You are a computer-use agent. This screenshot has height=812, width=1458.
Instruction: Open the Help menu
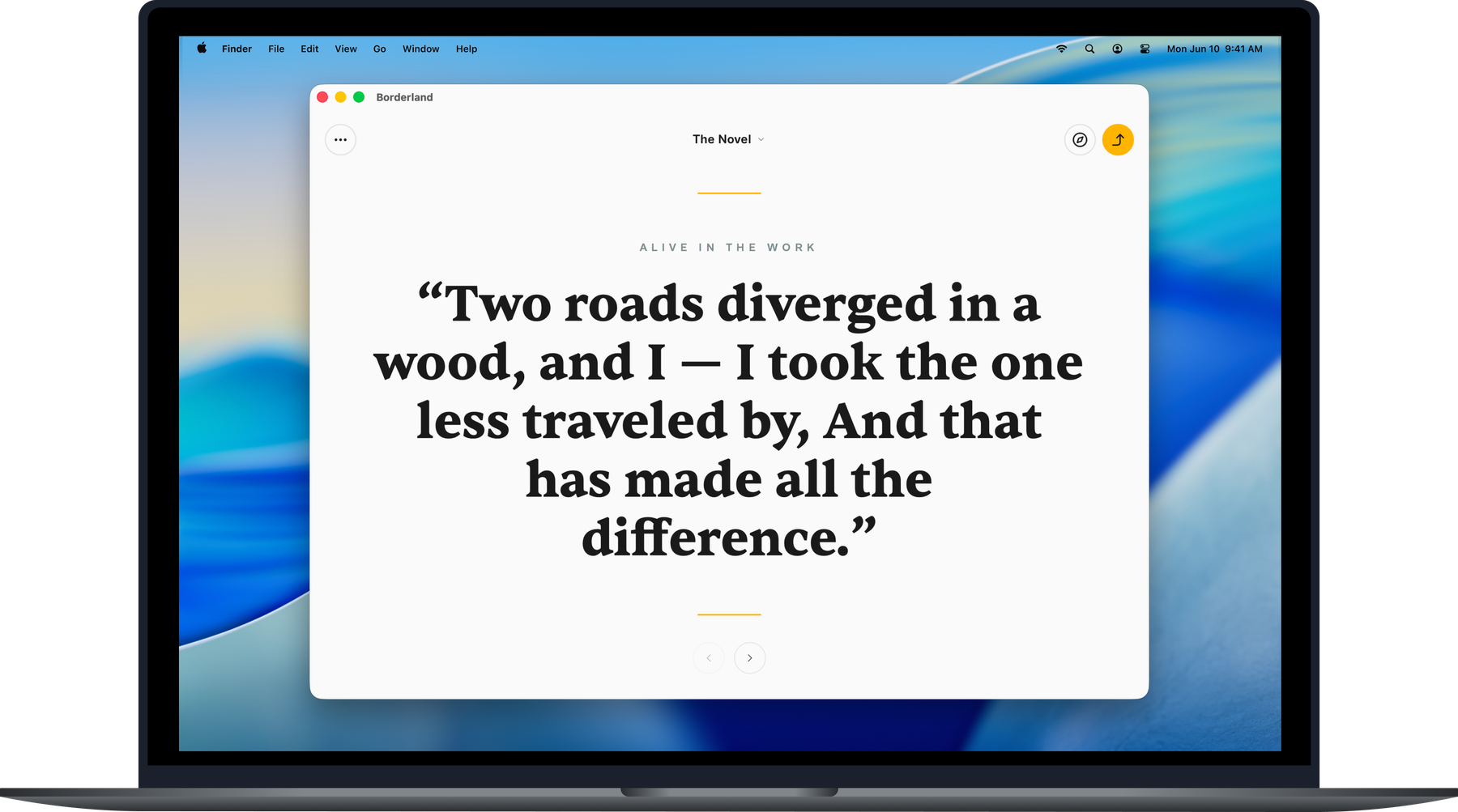pos(467,49)
